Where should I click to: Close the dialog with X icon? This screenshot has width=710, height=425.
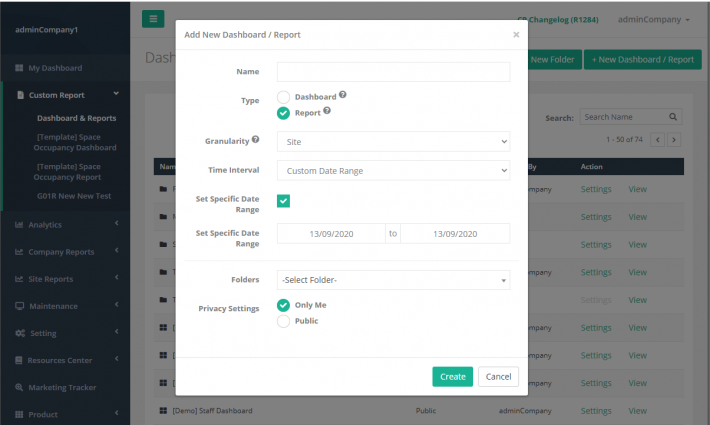coord(516,34)
